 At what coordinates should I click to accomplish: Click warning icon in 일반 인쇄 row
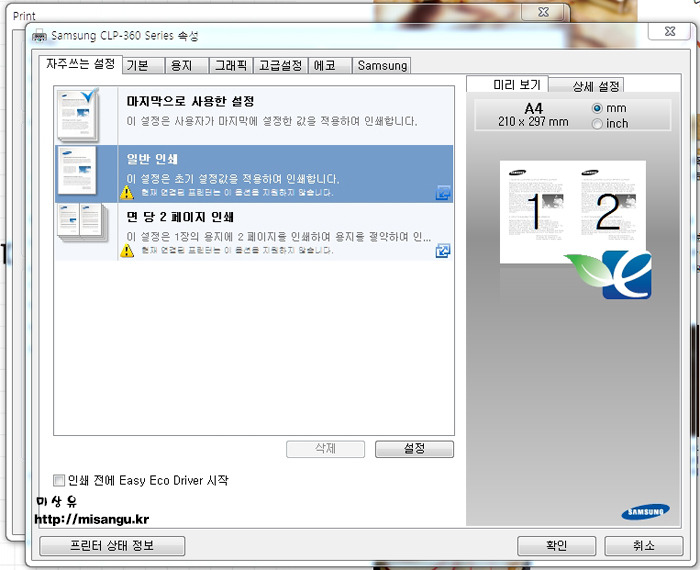pyautogui.click(x=127, y=193)
